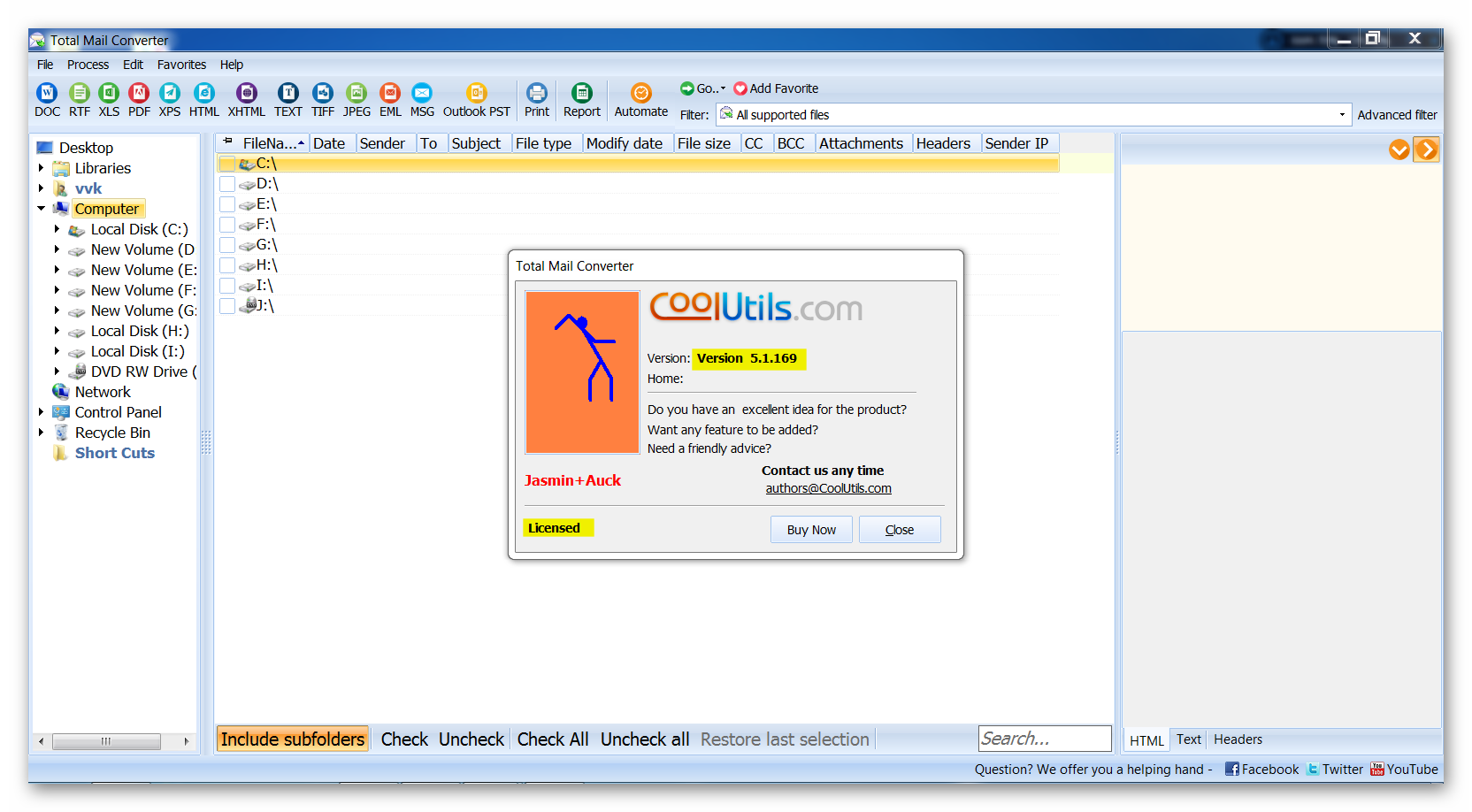Check the I:\ drive checkbox
This screenshot has width=1472, height=812.
pyautogui.click(x=227, y=286)
